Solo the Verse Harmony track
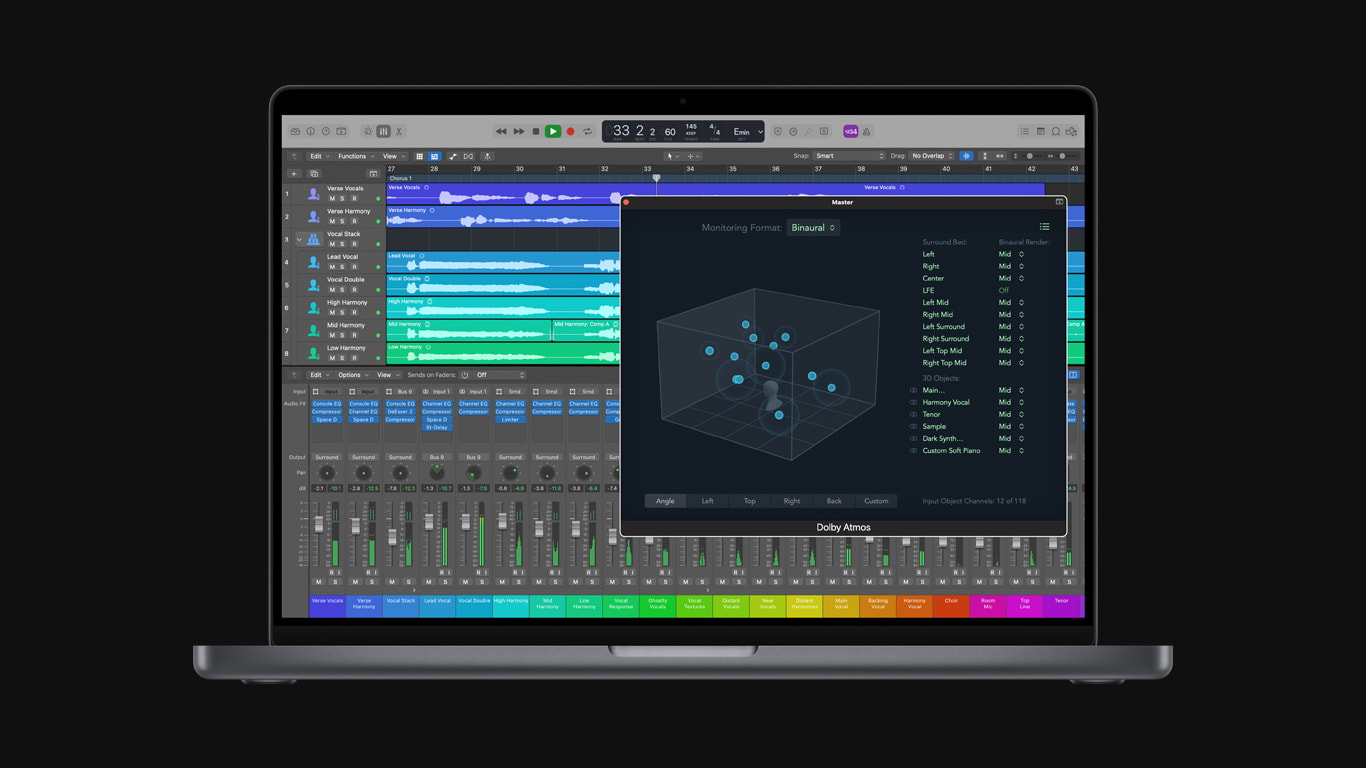1366x768 pixels. tap(342, 221)
